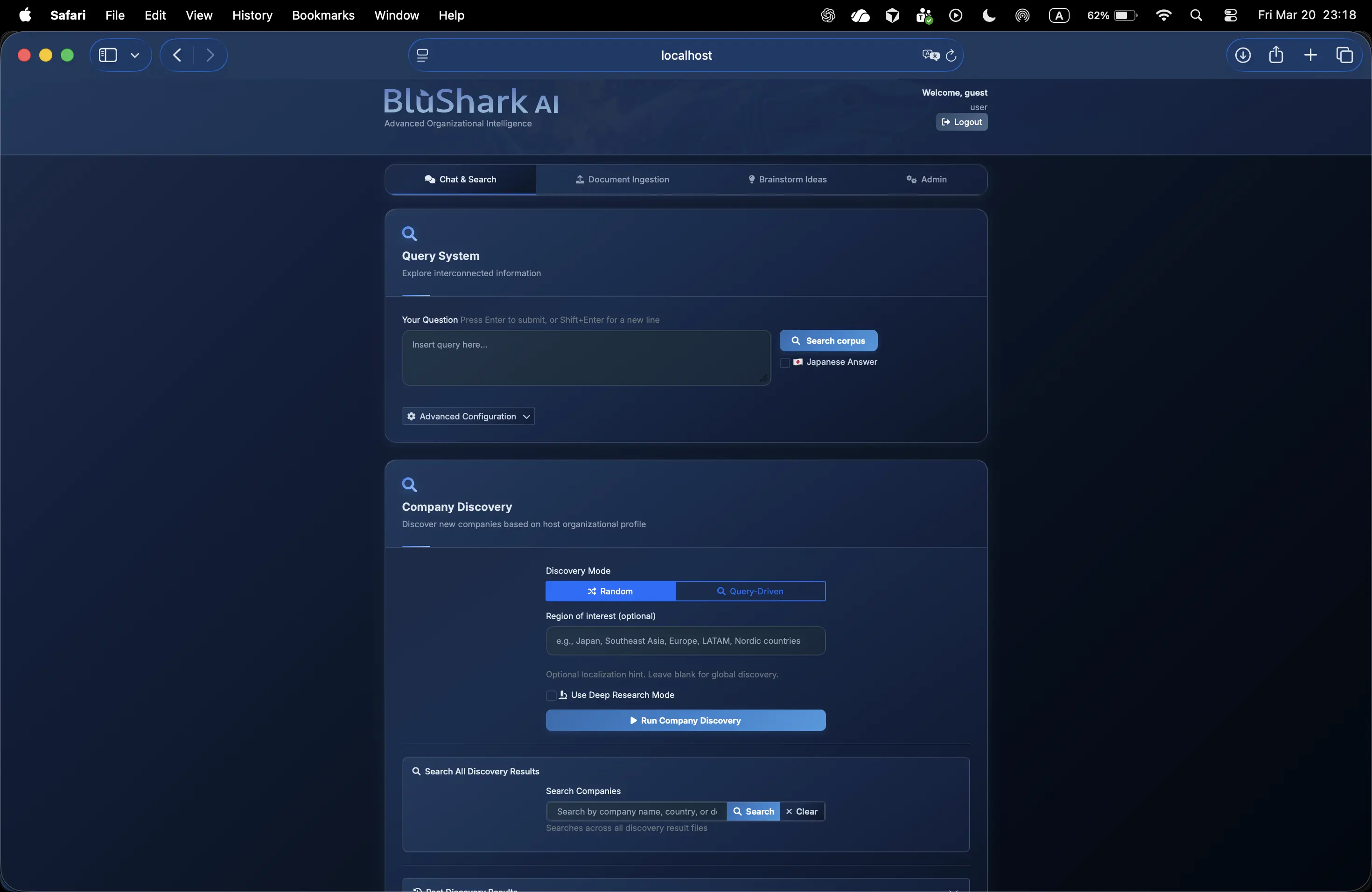Run Company Discovery
The image size is (1372, 892).
click(x=686, y=720)
